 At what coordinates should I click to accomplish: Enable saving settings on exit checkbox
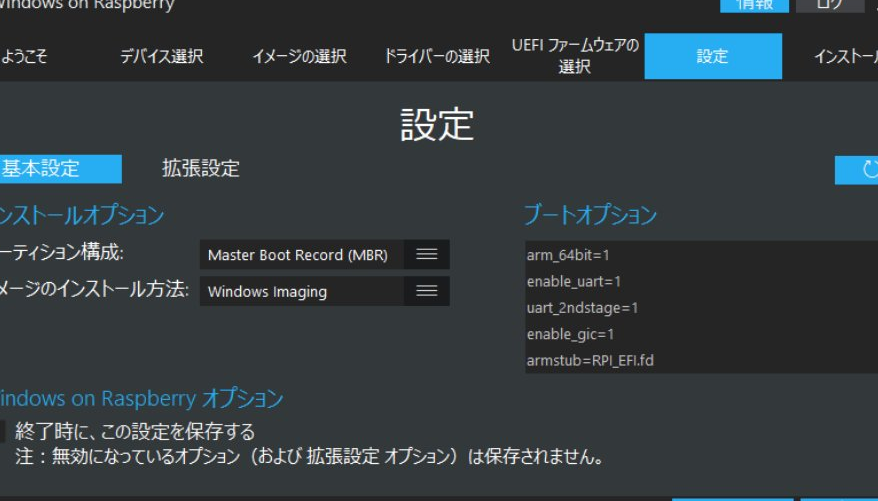point(3,432)
